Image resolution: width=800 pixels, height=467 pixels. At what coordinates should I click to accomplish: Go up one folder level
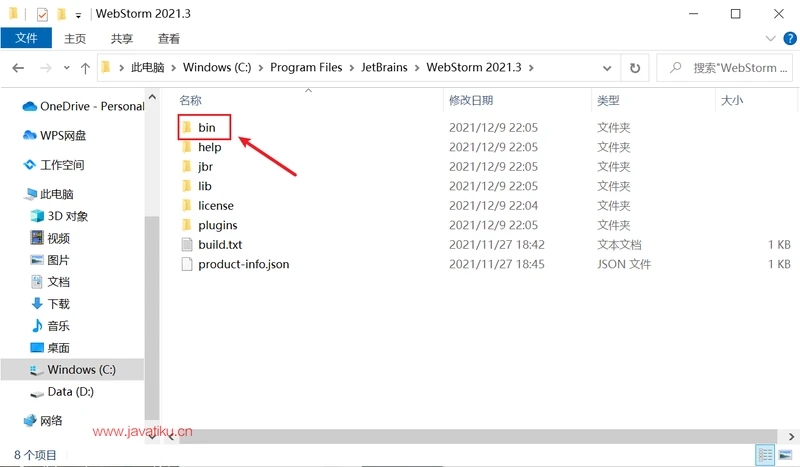click(x=85, y=68)
